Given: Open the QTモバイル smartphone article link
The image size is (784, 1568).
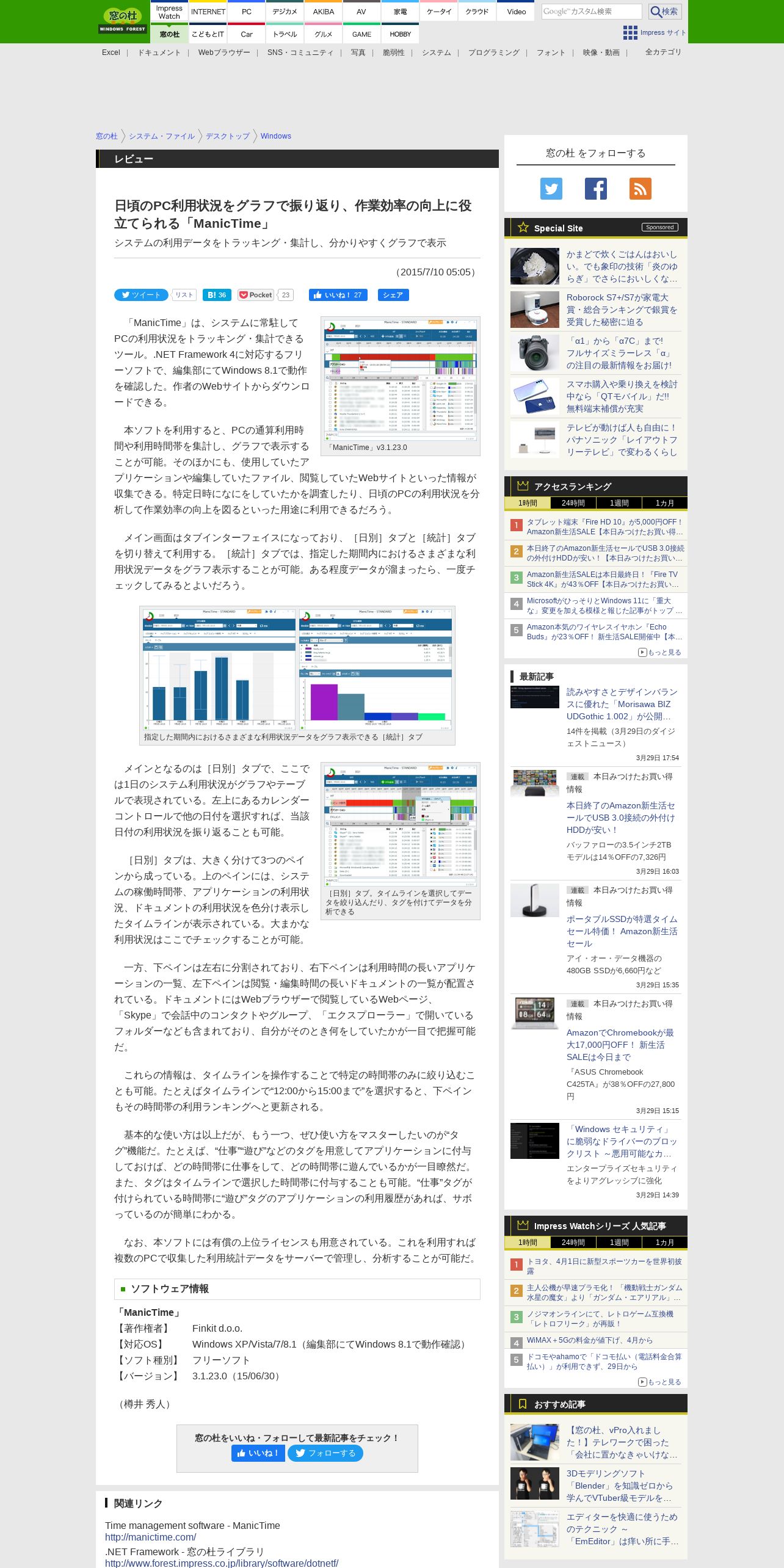Looking at the screenshot, I should (622, 396).
